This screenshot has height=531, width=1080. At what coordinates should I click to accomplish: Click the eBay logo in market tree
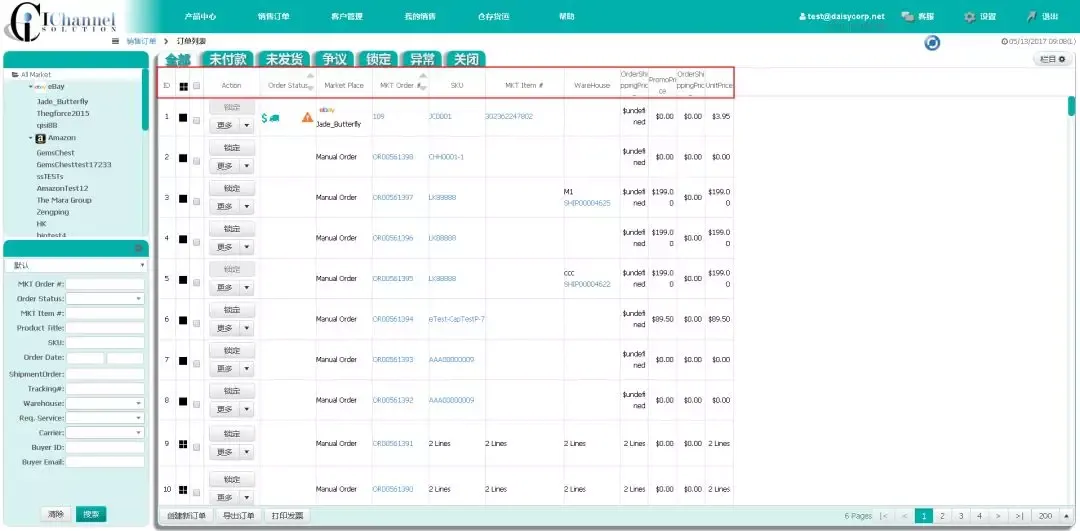[x=41, y=87]
